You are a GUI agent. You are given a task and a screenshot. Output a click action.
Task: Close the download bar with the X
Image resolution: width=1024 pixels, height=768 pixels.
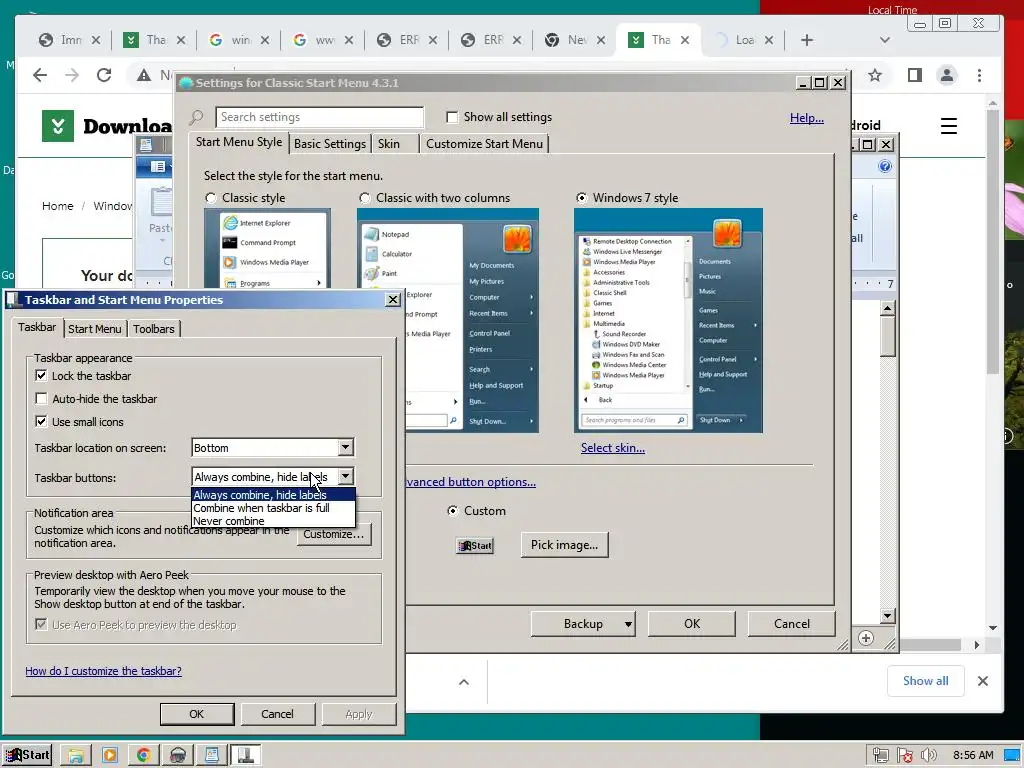click(983, 681)
